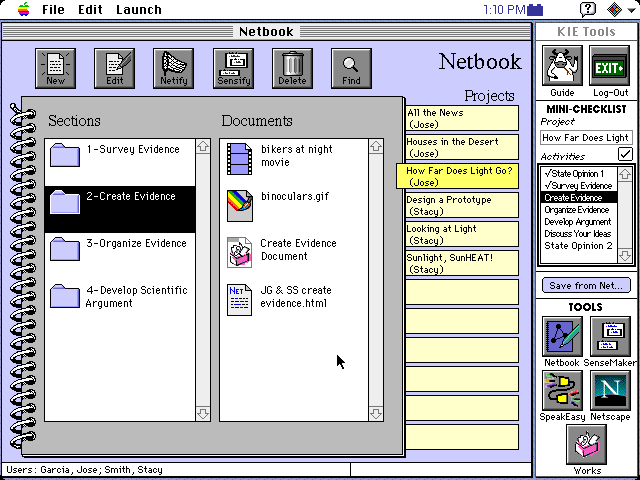Click the Activities list scroll down arrow

pos(625,256)
